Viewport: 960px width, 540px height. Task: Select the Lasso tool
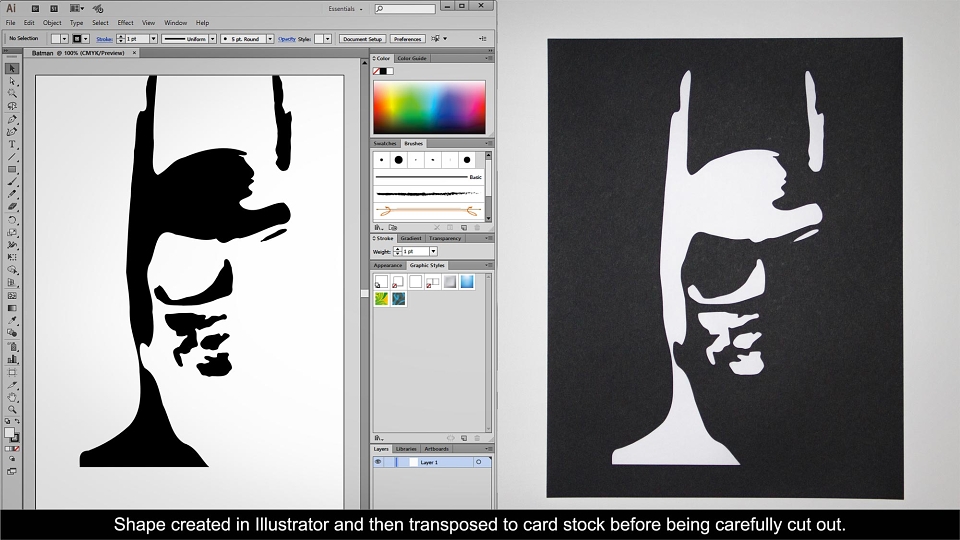(x=12, y=106)
